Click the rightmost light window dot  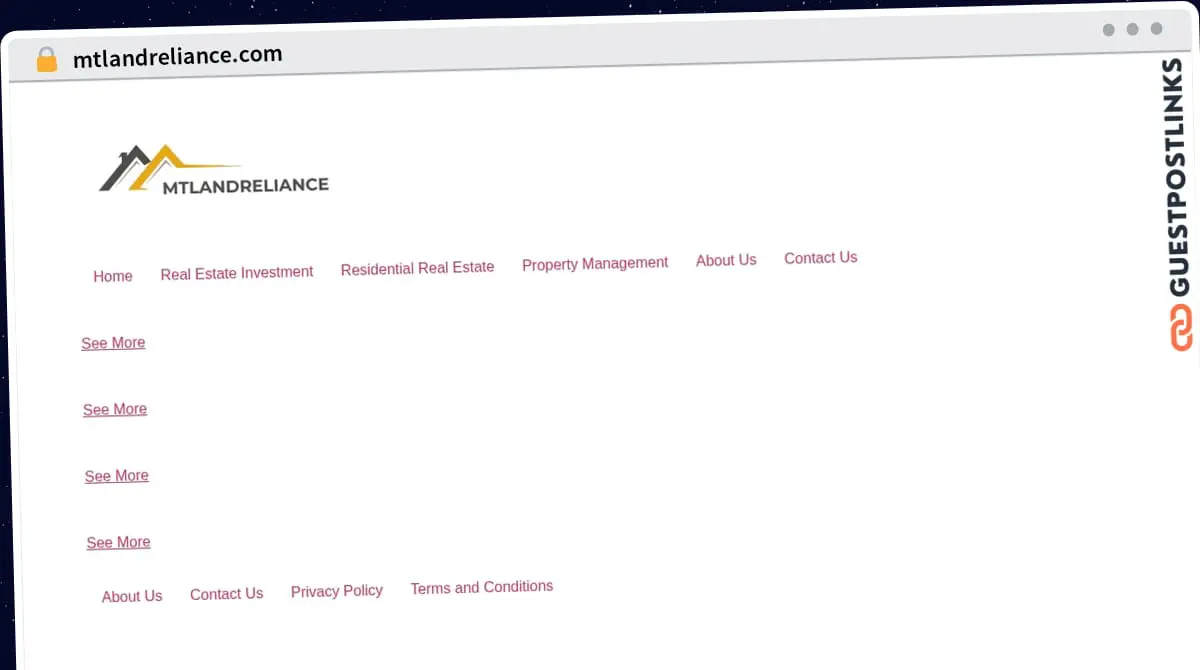click(1157, 30)
